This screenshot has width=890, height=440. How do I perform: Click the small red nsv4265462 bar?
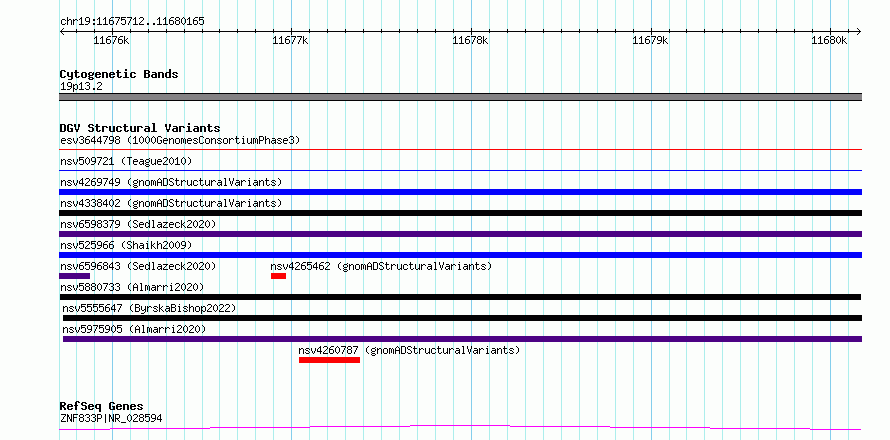pyautogui.click(x=278, y=276)
